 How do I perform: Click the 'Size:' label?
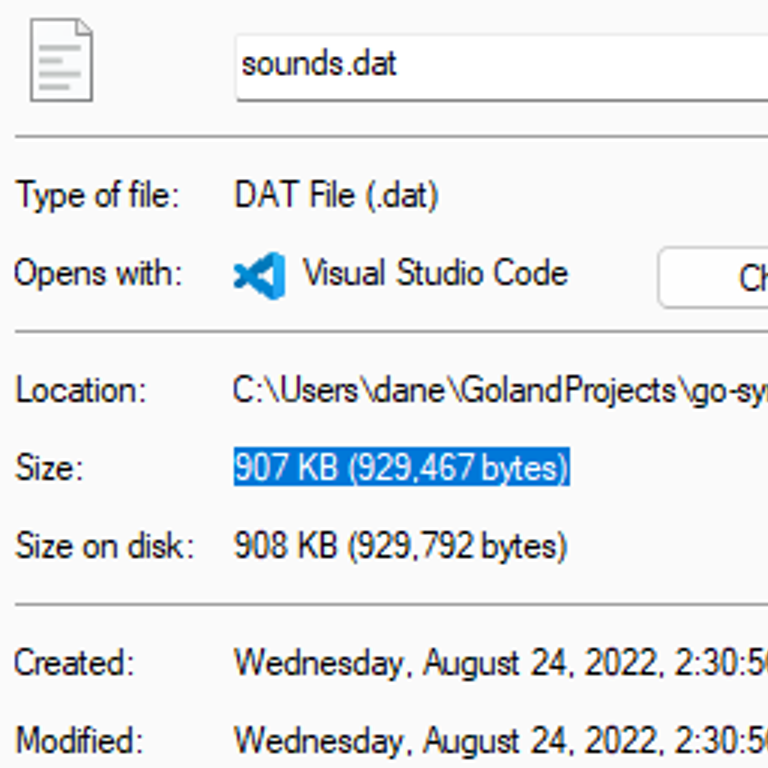pyautogui.click(x=49, y=467)
